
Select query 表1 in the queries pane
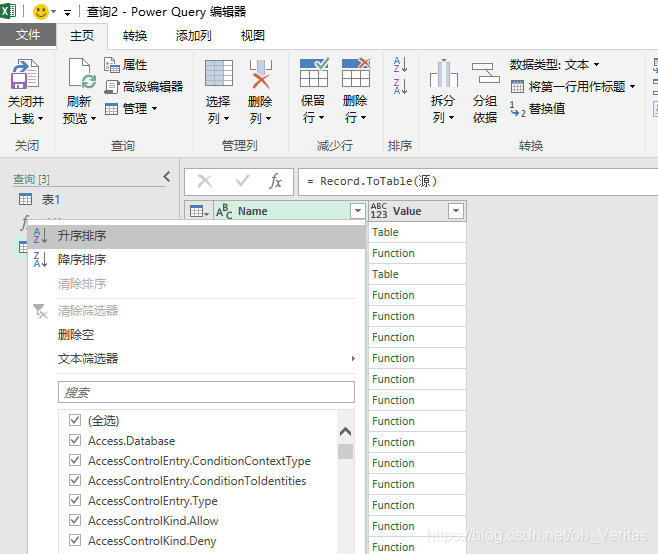click(x=39, y=199)
